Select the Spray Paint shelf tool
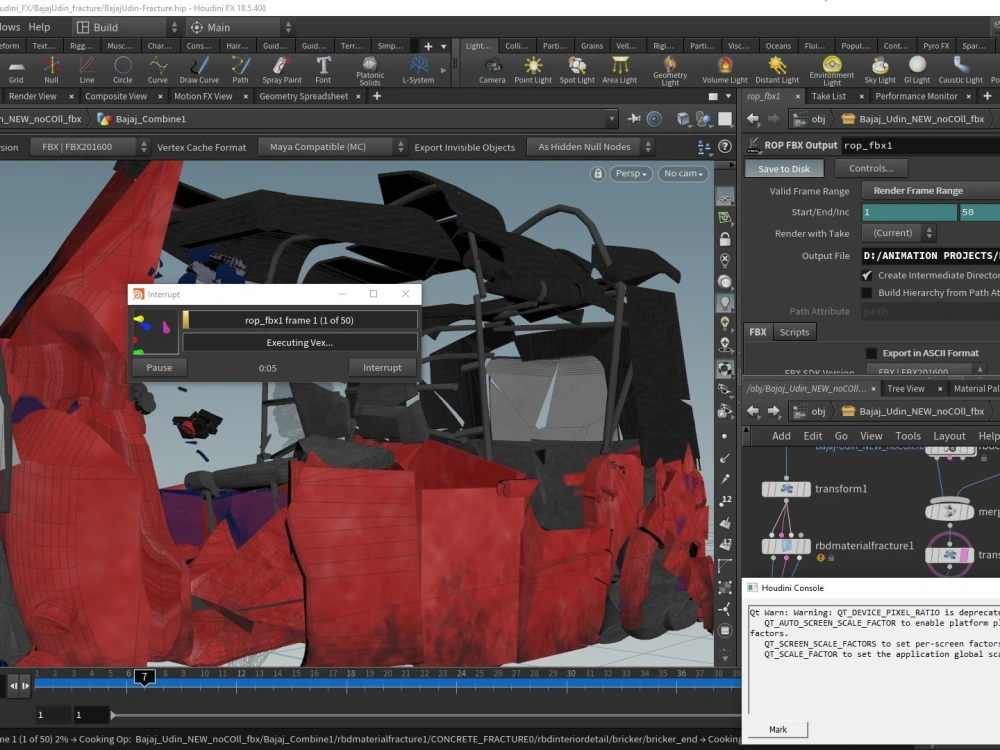Screen dimensions: 1000x750 coord(282,69)
